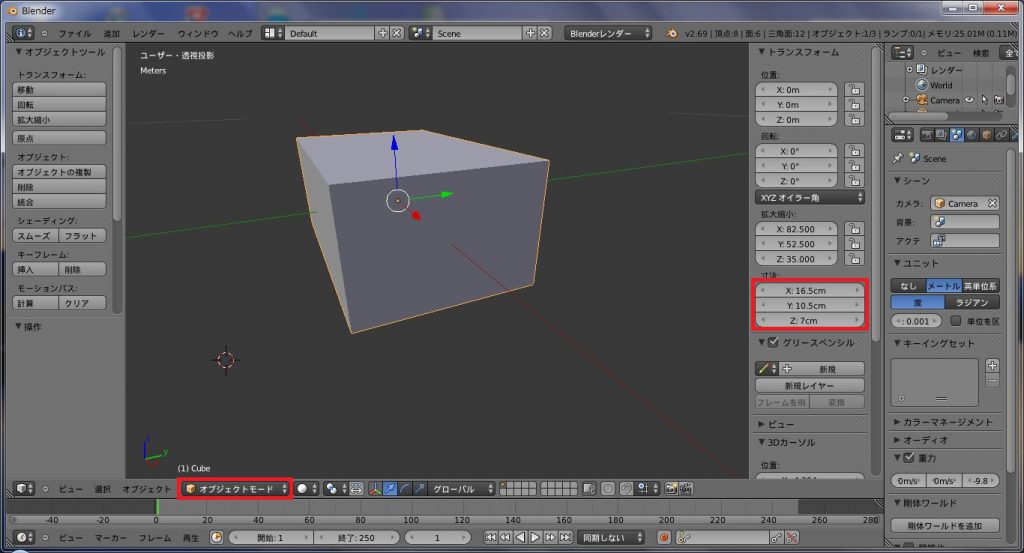
Task: Toggle the 3D manipulator widget icon
Action: (375, 488)
